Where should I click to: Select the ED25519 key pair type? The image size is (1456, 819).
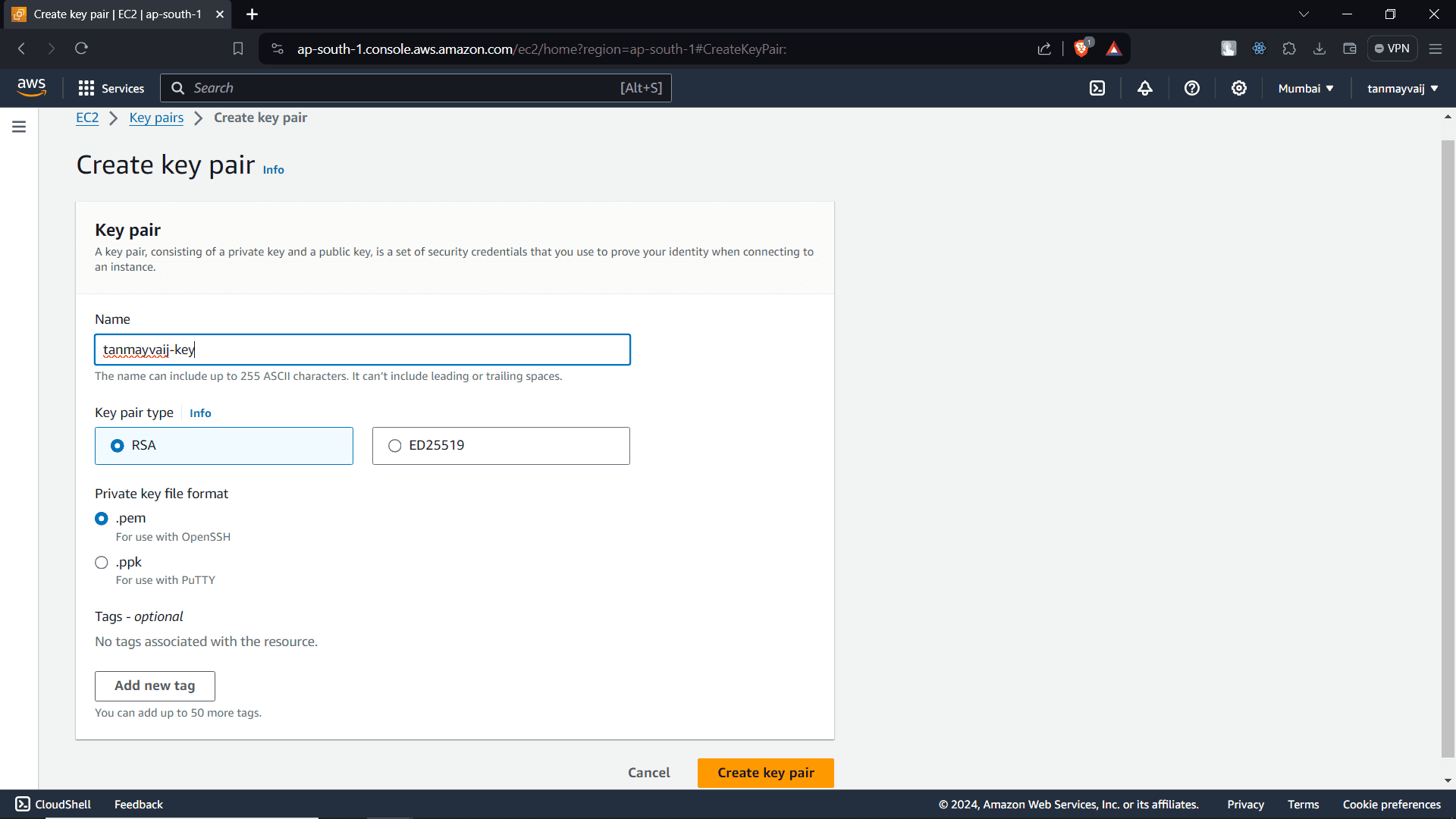click(x=394, y=445)
